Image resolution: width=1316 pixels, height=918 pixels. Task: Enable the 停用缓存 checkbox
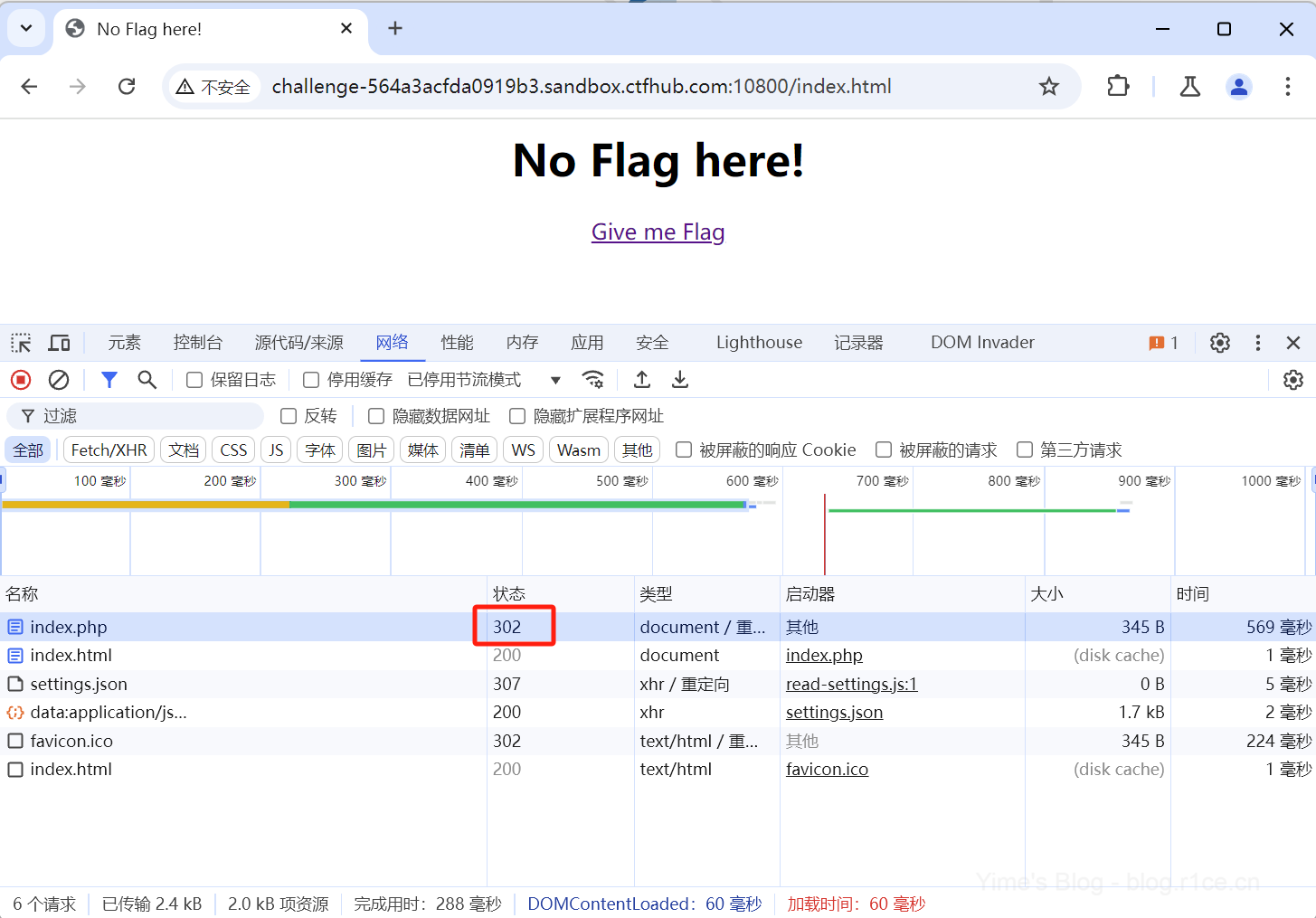coord(311,380)
